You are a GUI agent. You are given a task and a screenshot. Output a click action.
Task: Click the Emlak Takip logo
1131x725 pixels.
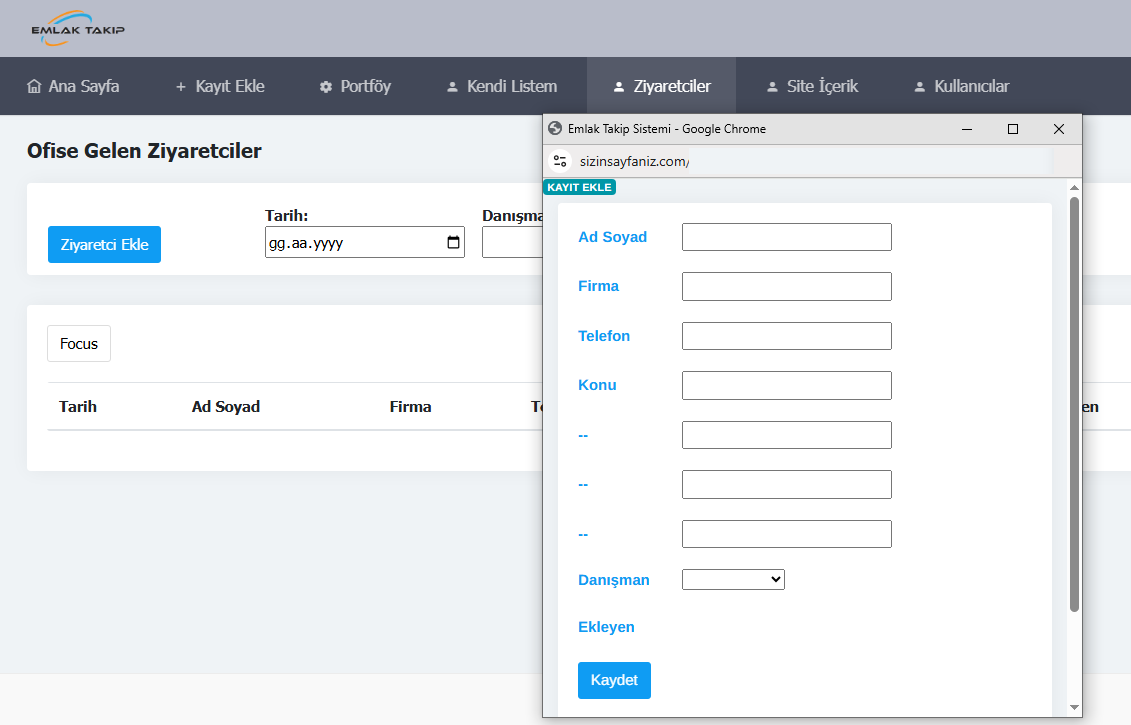click(x=78, y=28)
